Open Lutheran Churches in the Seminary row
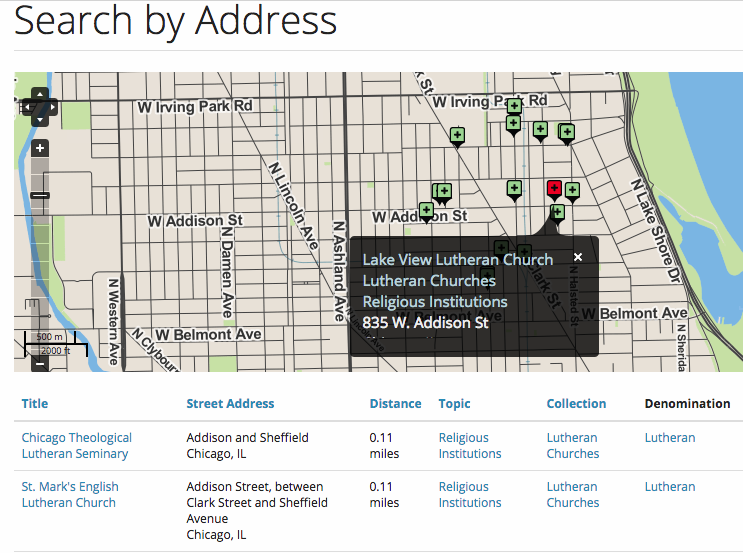Viewport: 743px width, 553px height. (x=573, y=445)
